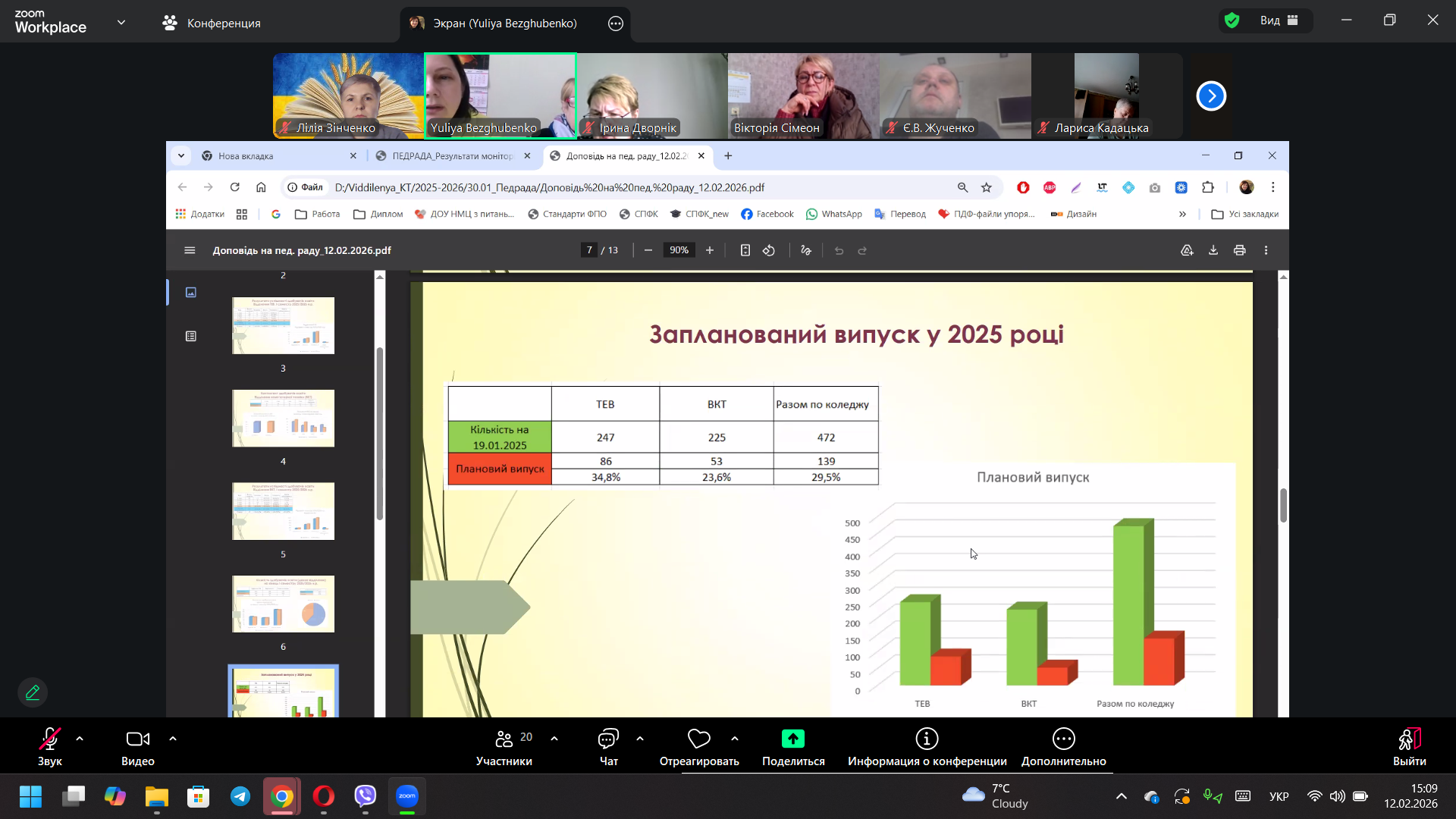Expand audio options arrow next to Звук

pyautogui.click(x=80, y=739)
